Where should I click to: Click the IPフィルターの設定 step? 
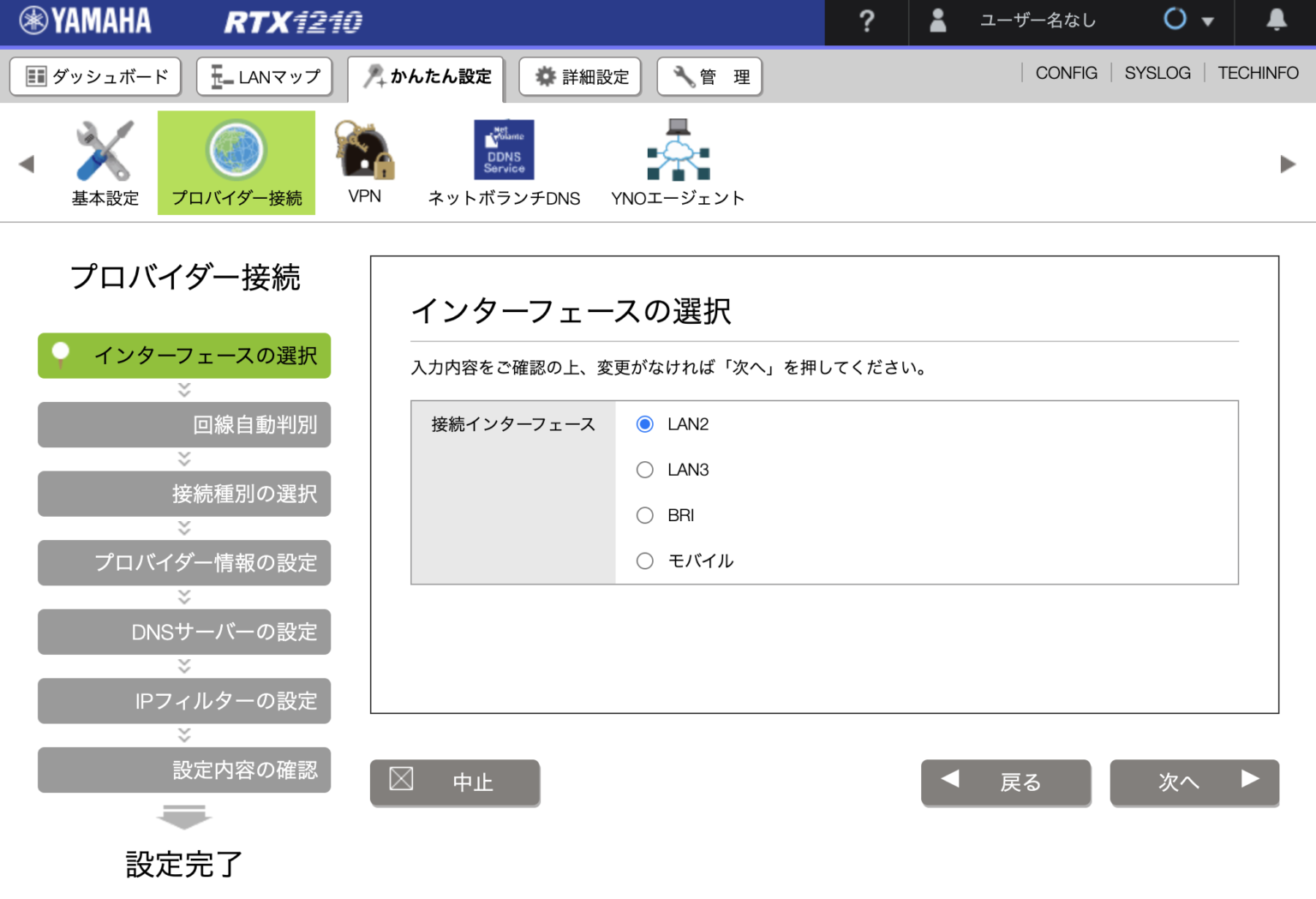[x=184, y=701]
